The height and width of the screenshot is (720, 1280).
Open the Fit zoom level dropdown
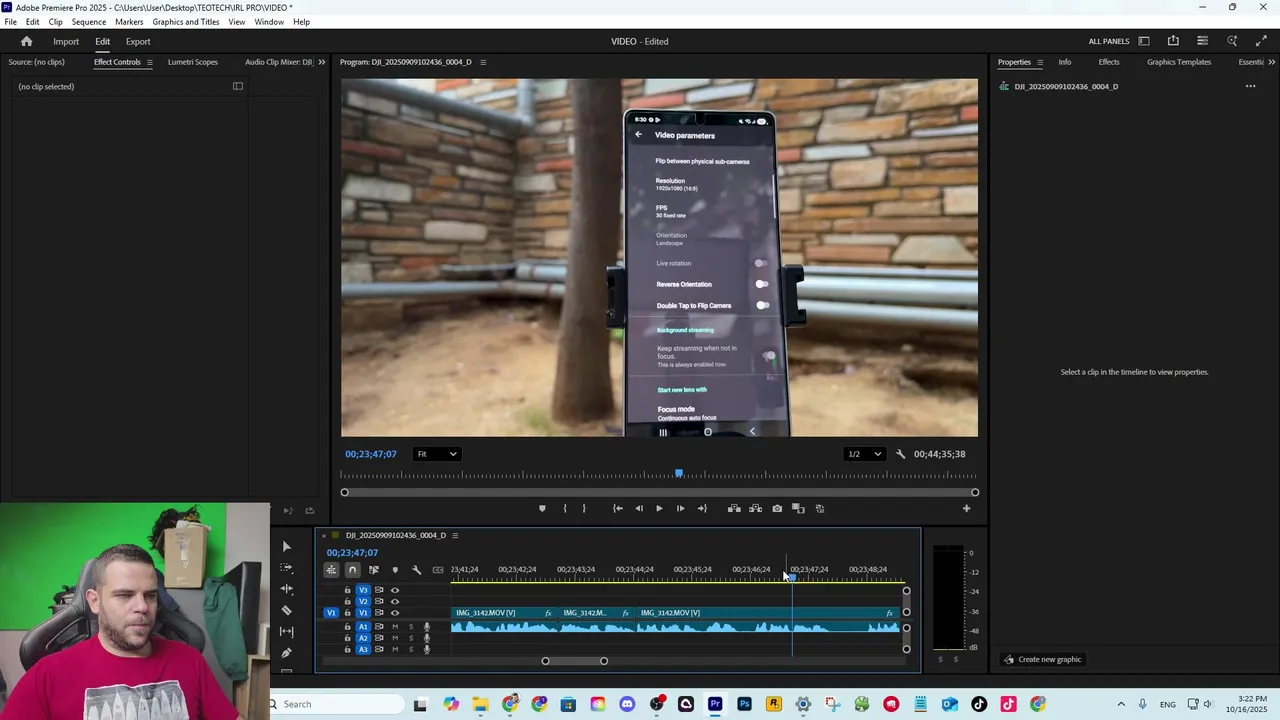(437, 454)
